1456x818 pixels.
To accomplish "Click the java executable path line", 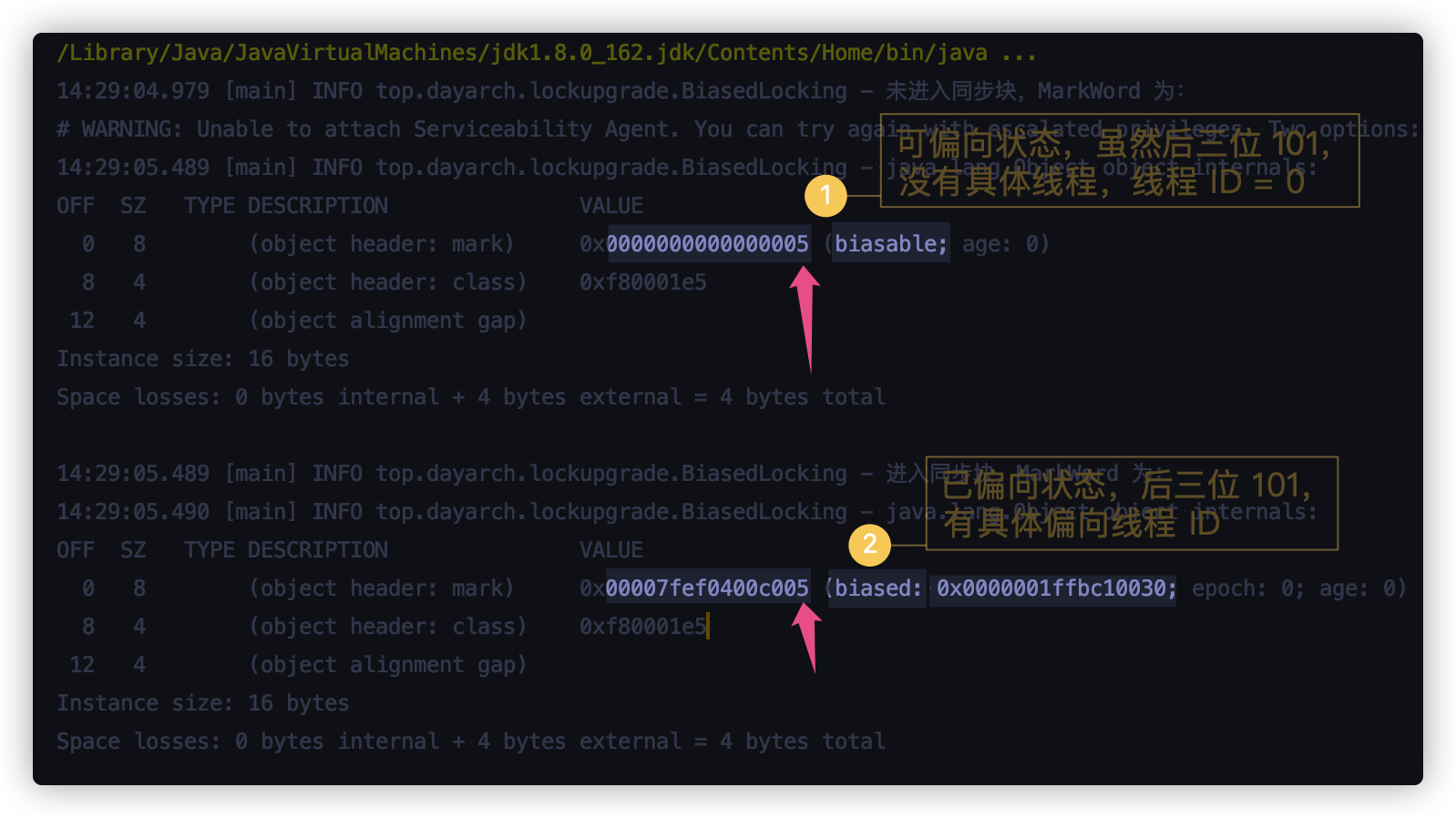I will coord(547,53).
